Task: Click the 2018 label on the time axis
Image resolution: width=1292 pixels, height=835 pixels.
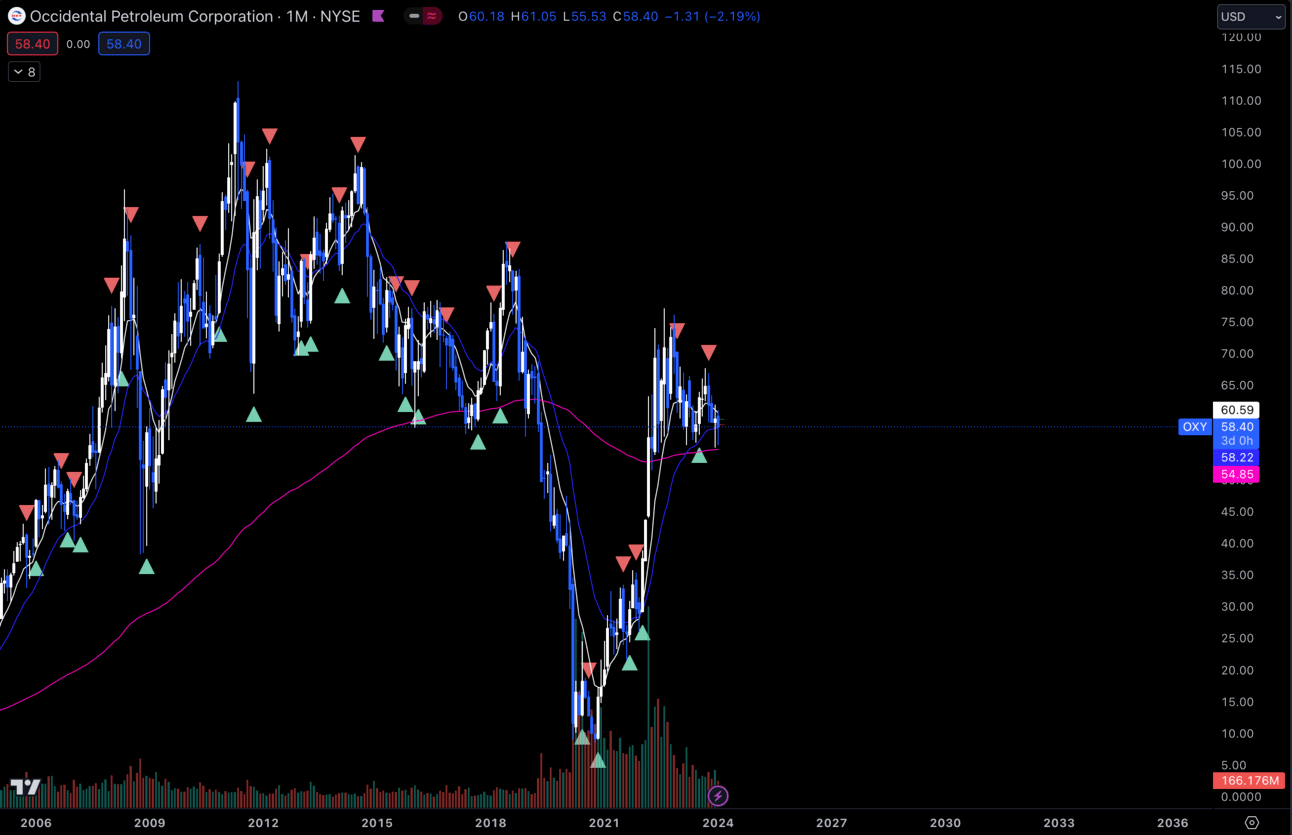Action: tap(490, 823)
